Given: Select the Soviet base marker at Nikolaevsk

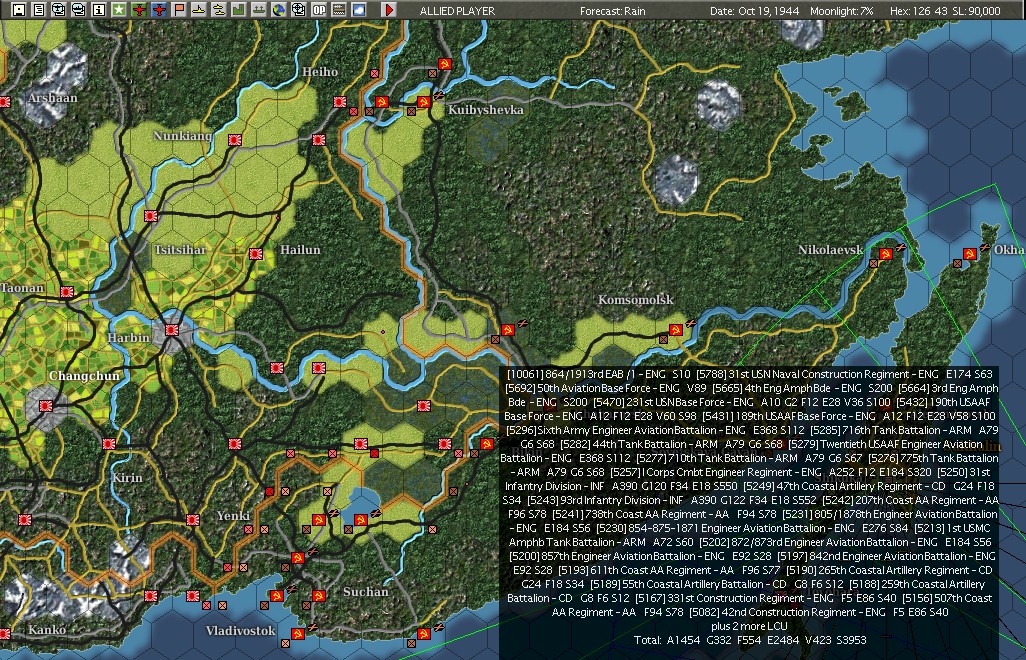Looking at the screenshot, I should (886, 254).
